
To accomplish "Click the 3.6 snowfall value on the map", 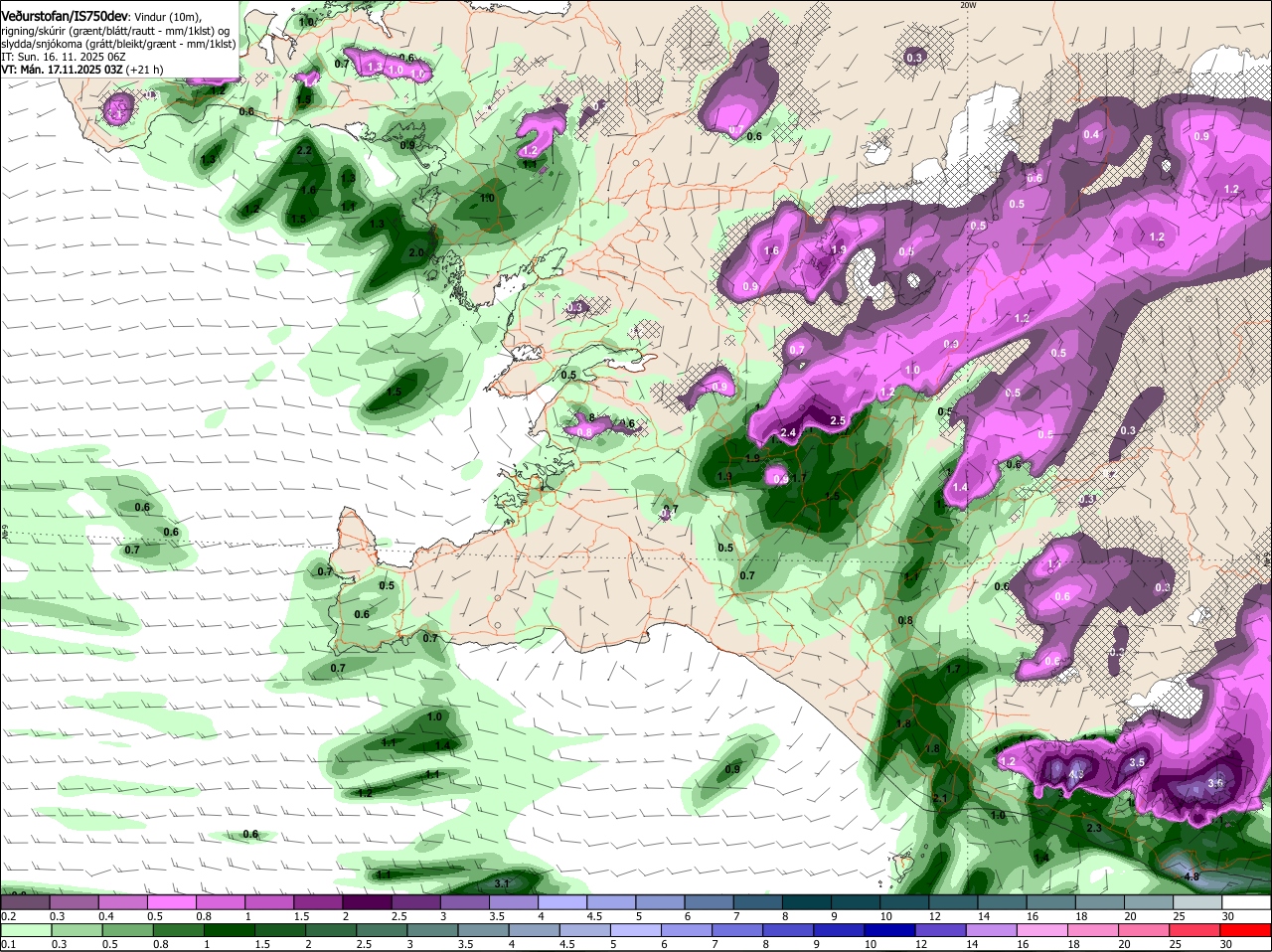I will coord(1214,783).
